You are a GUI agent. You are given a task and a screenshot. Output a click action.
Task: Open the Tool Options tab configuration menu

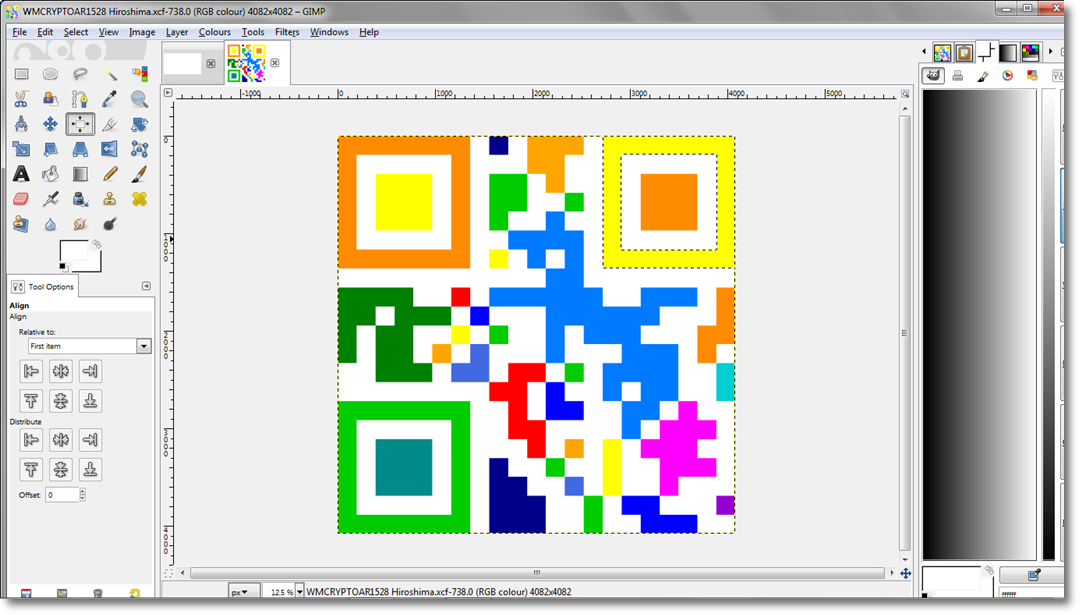click(146, 286)
